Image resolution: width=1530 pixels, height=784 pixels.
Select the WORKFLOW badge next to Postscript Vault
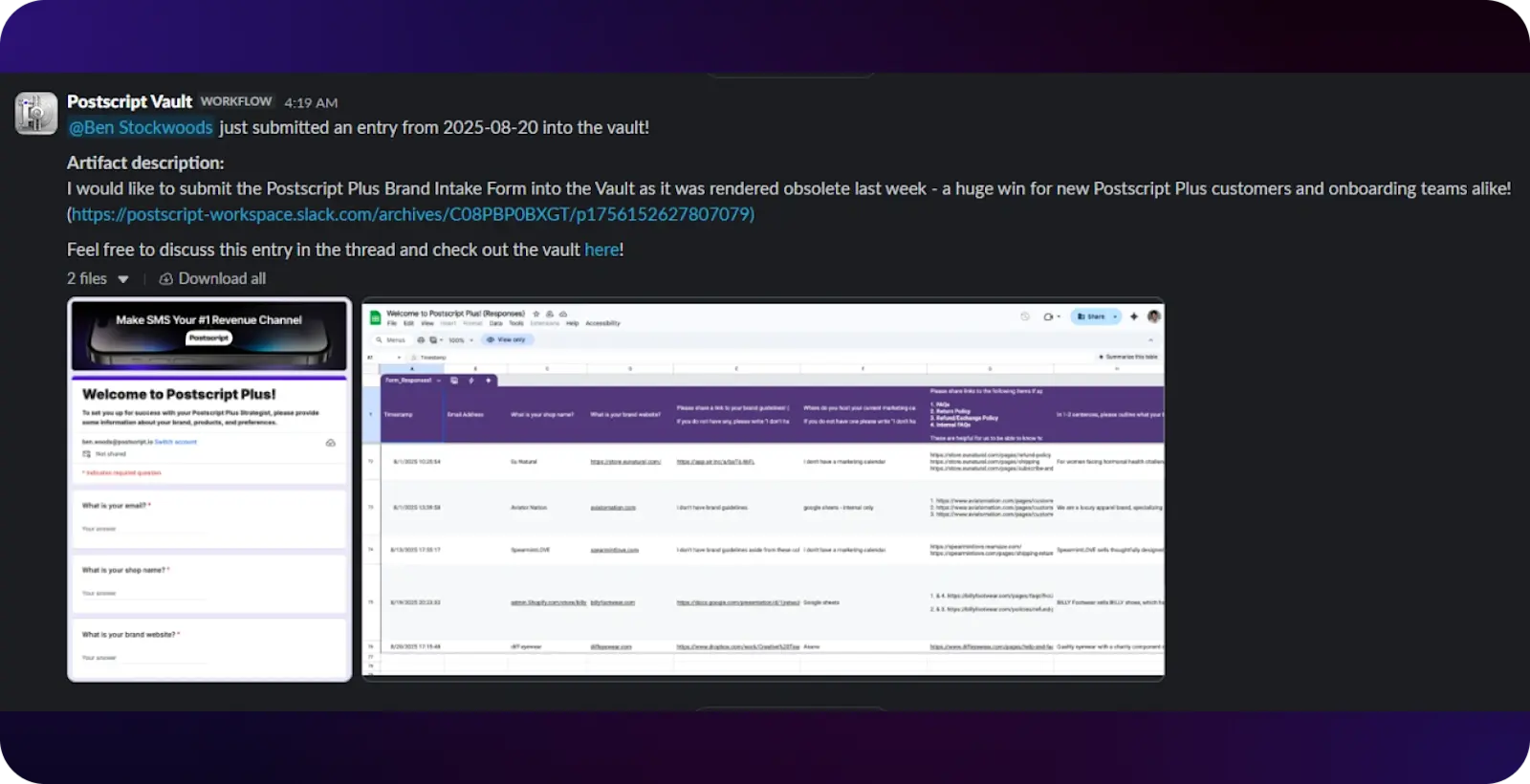coord(236,101)
